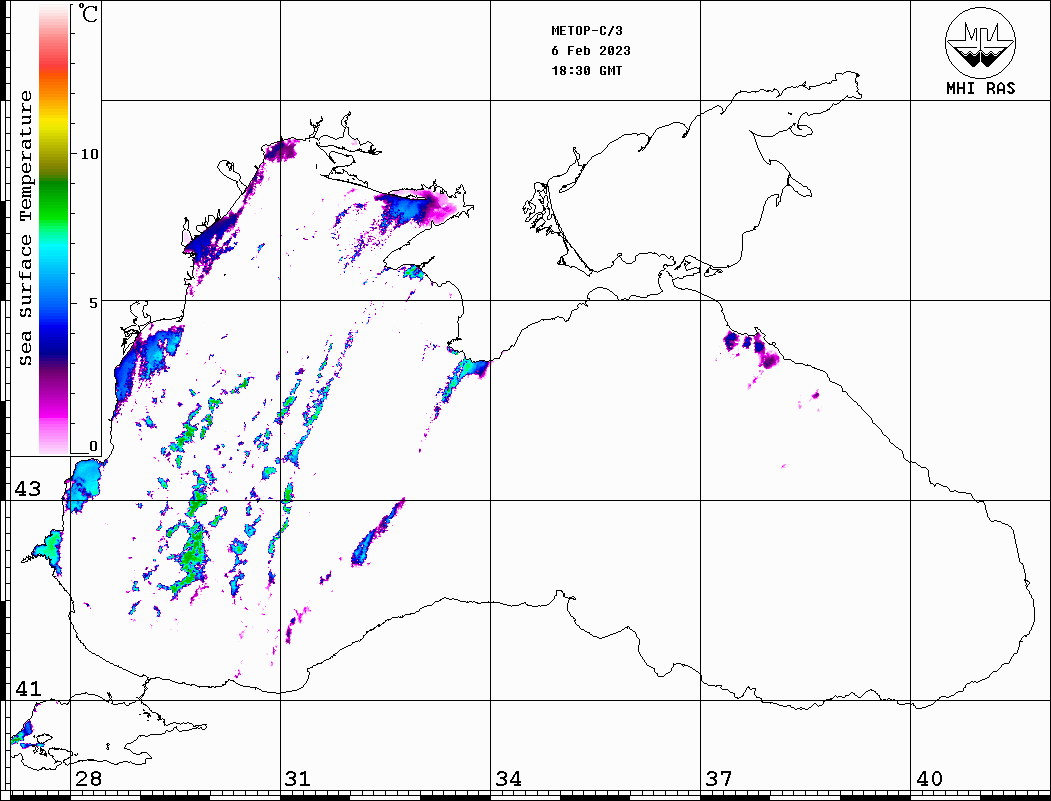Click latitude label '41'

point(28,689)
